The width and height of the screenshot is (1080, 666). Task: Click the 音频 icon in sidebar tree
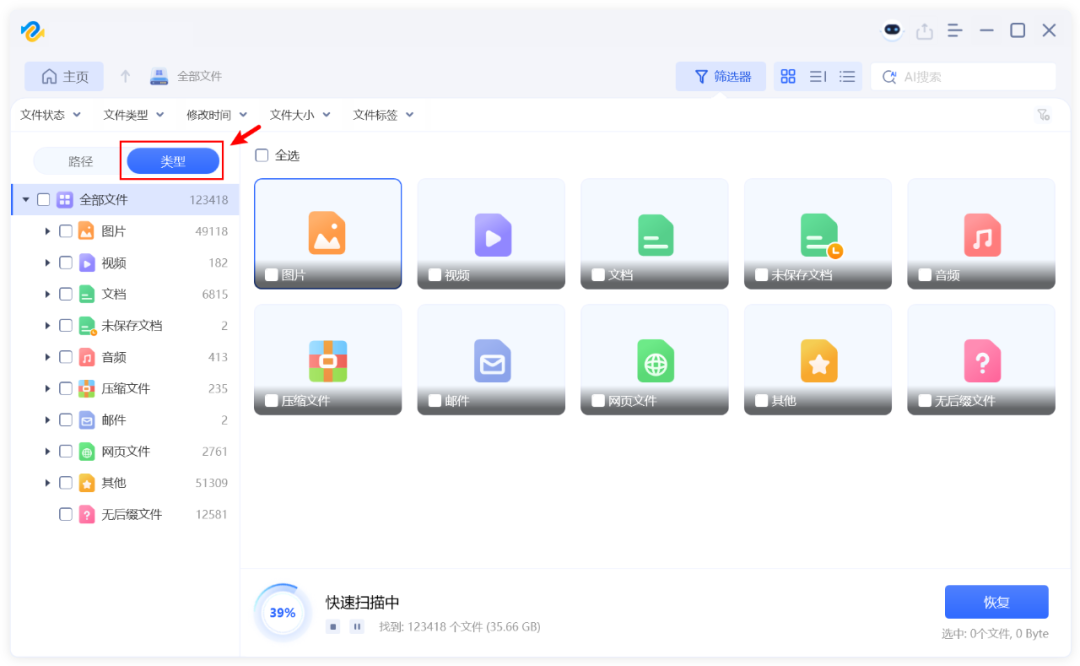click(x=86, y=357)
